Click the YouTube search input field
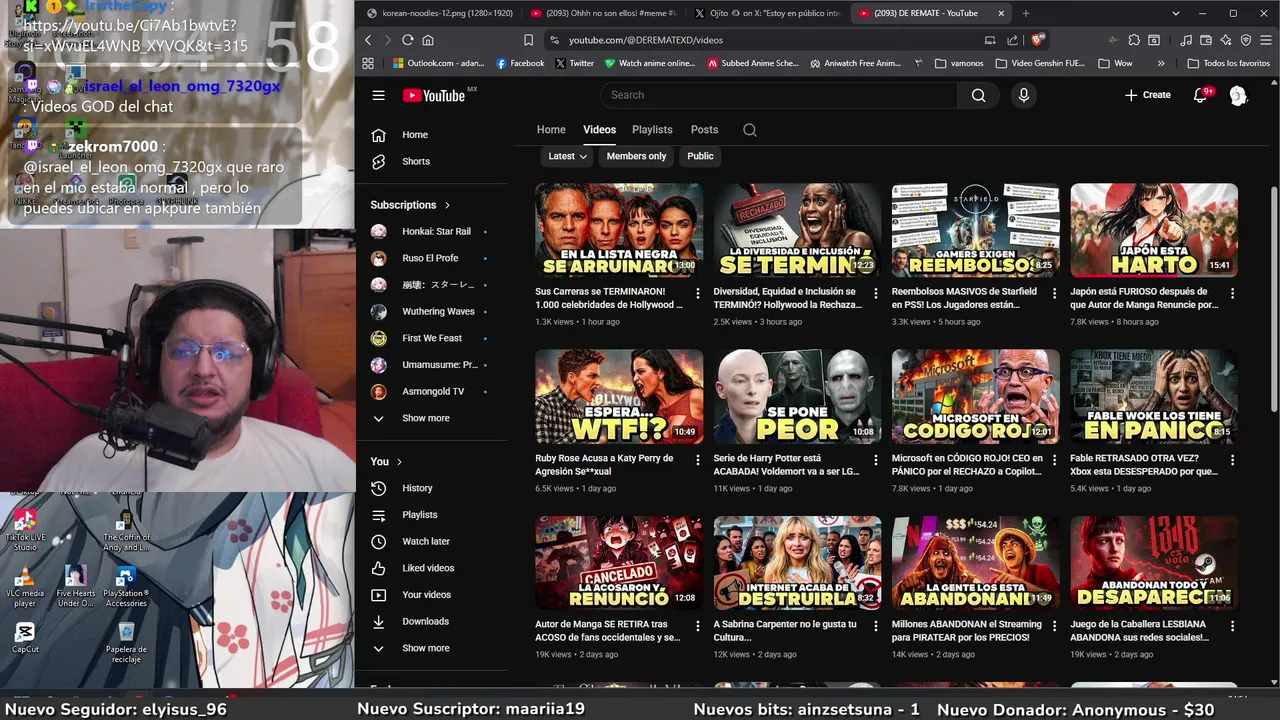The image size is (1280, 720). [x=779, y=95]
